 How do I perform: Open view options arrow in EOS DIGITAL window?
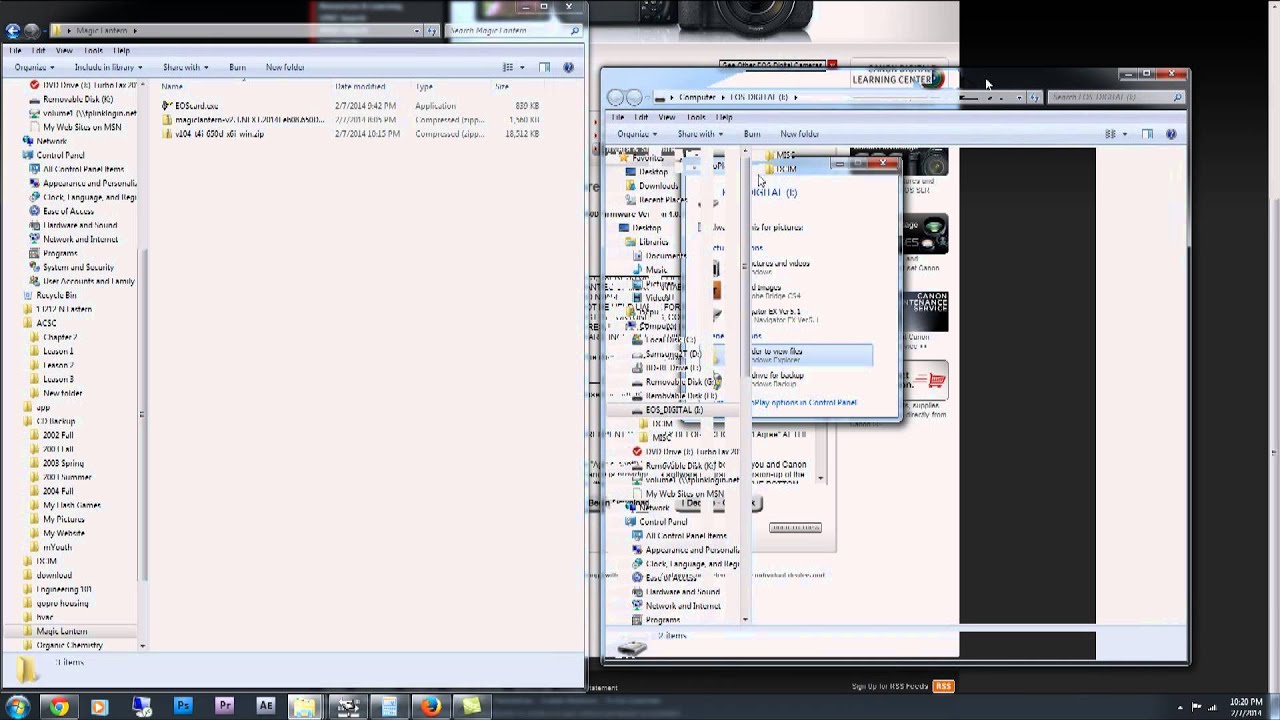click(x=1124, y=134)
